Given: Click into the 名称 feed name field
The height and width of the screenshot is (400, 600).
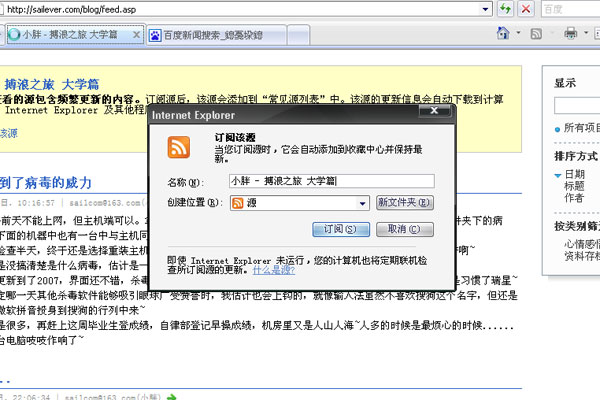Looking at the screenshot, I should click(x=331, y=181).
